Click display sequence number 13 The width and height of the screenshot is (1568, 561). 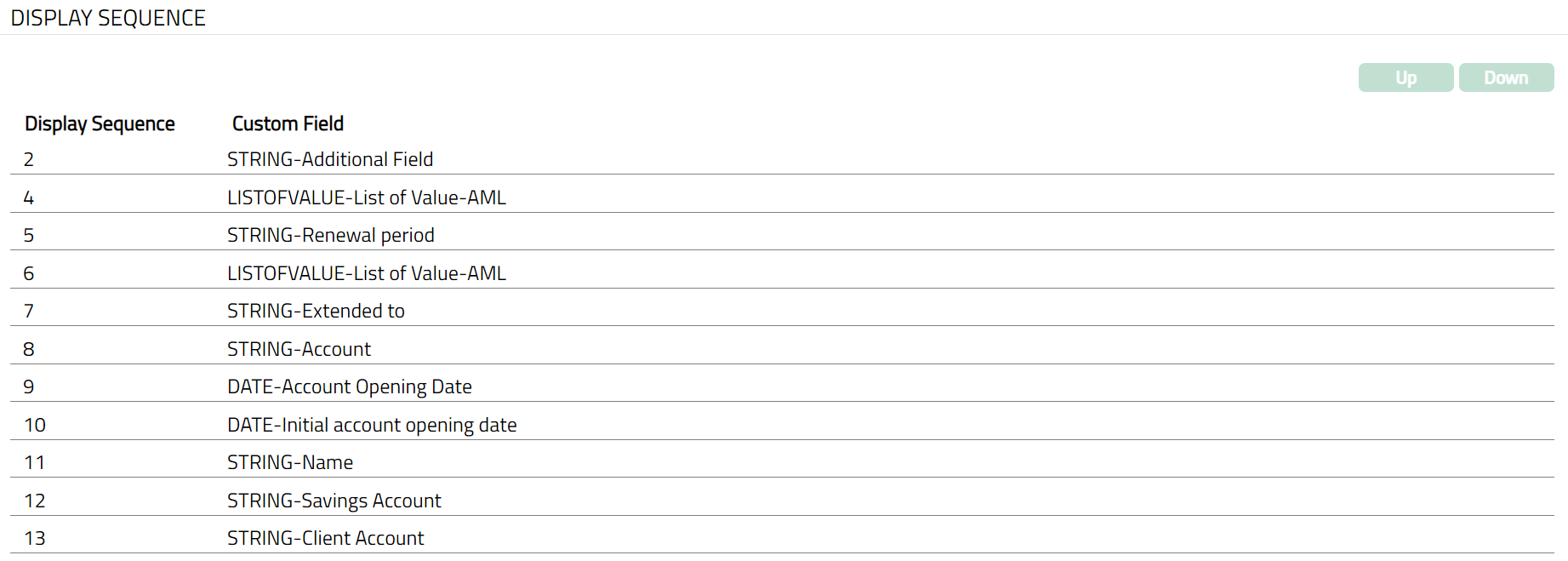35,538
